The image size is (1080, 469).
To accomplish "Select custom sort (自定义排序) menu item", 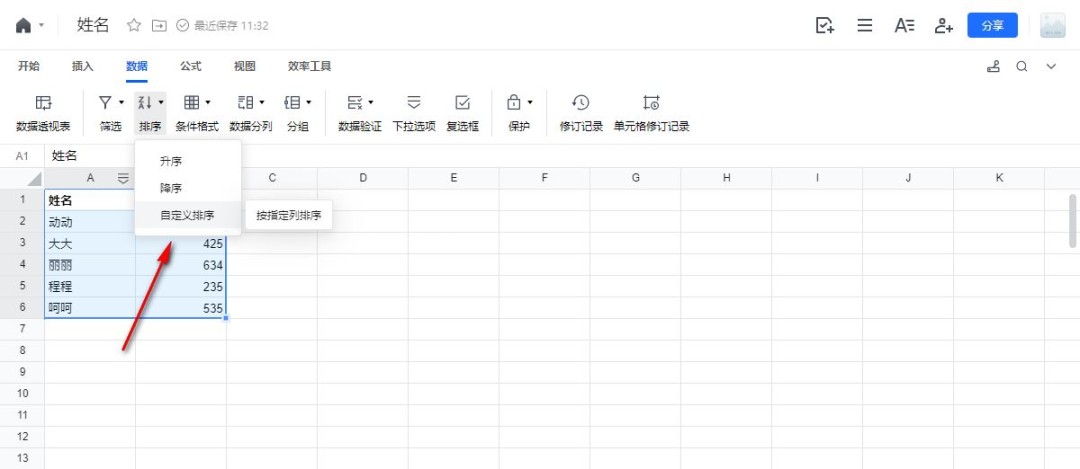I will point(187,215).
